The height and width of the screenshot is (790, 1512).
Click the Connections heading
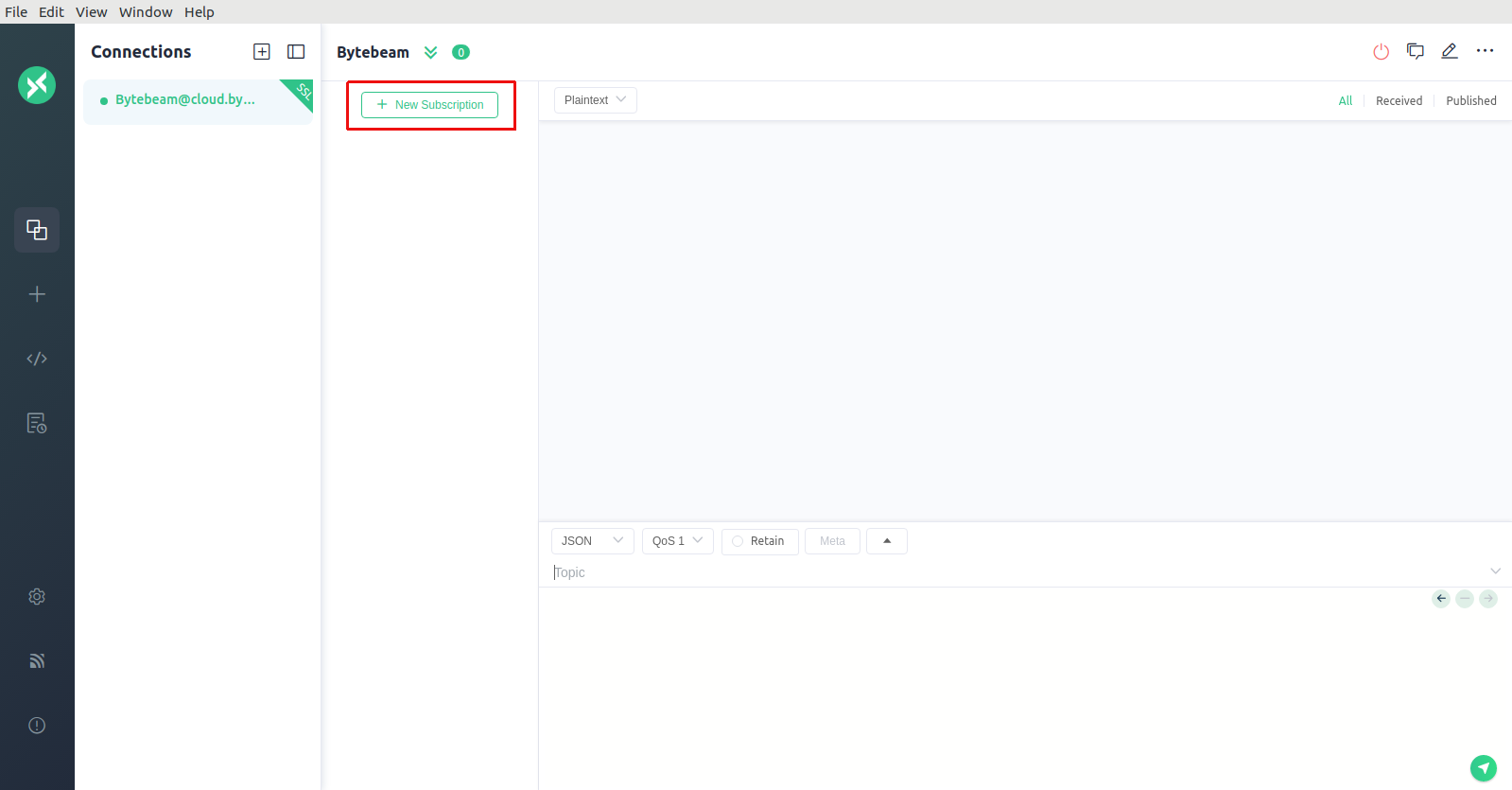click(x=141, y=52)
